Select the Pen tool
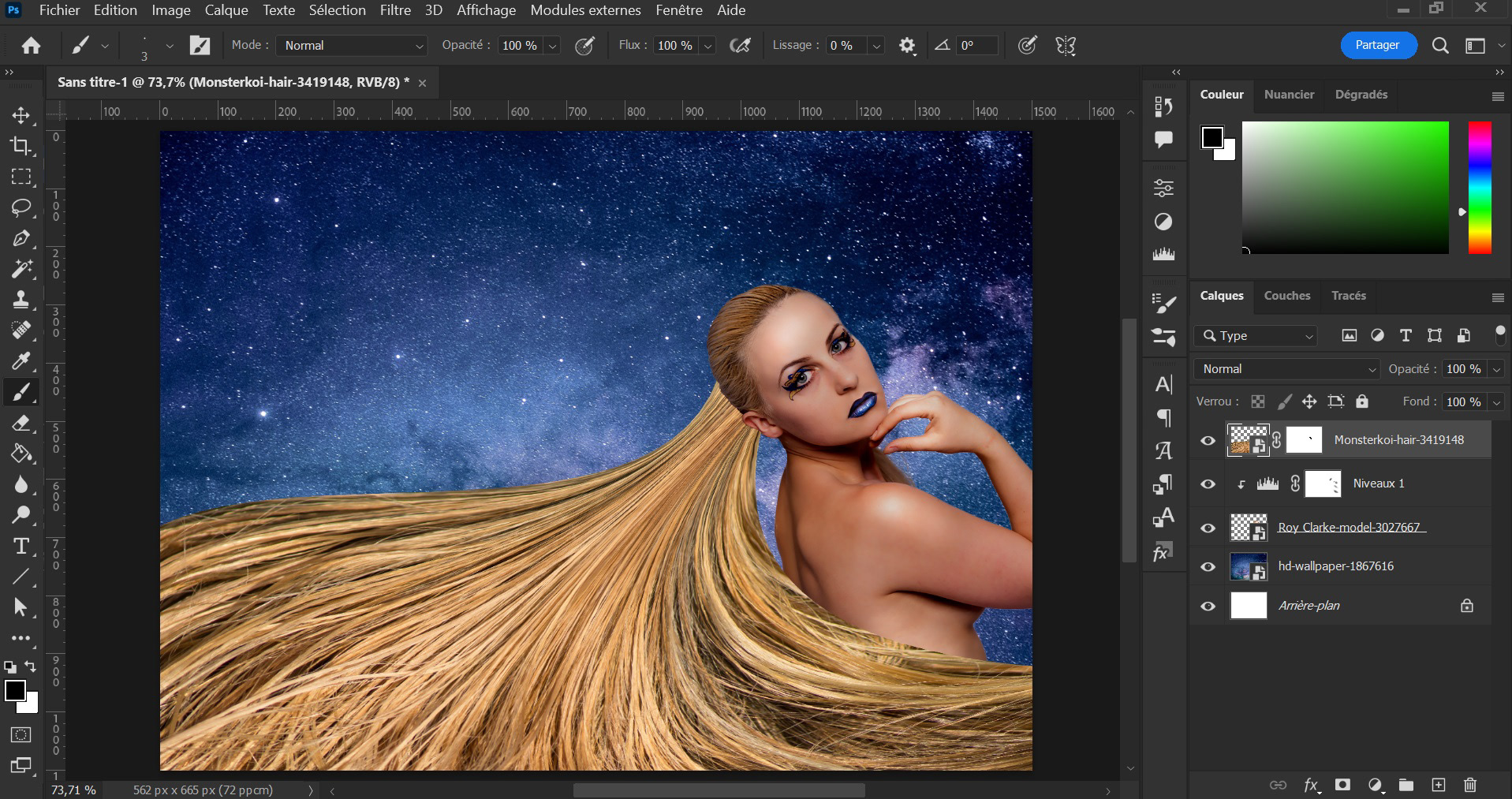 click(x=21, y=238)
